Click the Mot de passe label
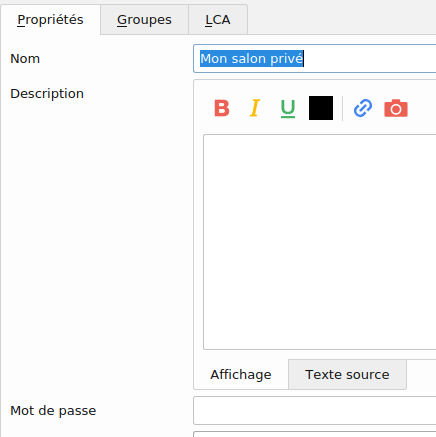Image resolution: width=436 pixels, height=437 pixels. [53, 411]
